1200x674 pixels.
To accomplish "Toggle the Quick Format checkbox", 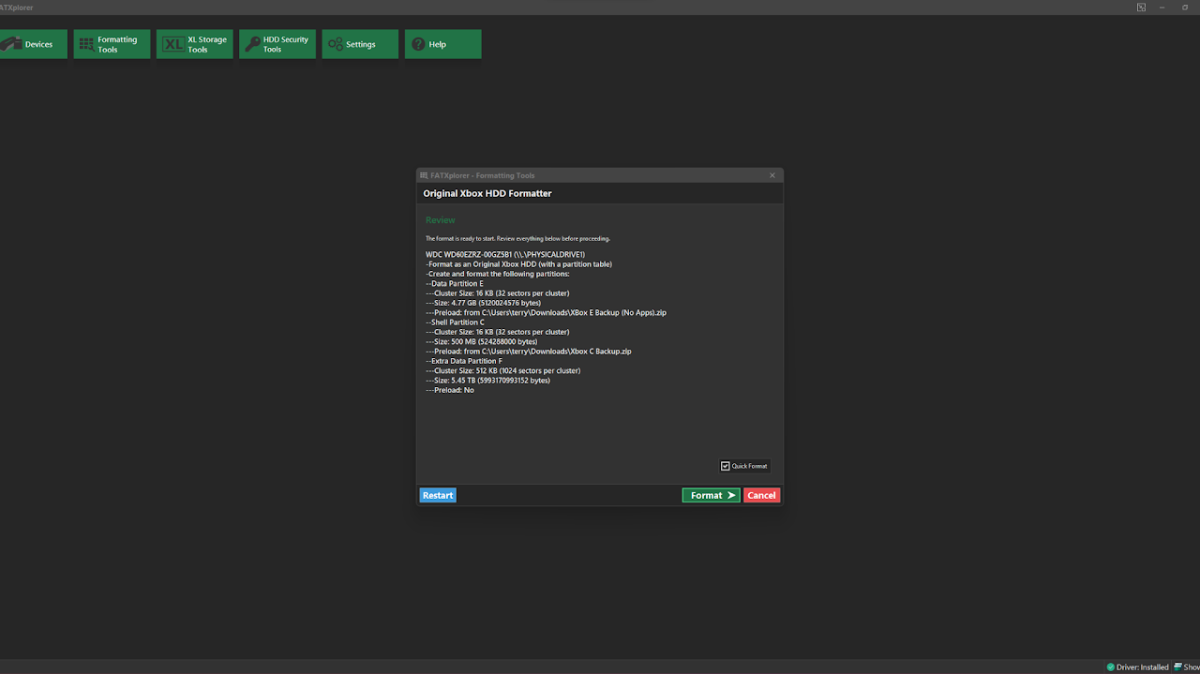I will point(726,466).
